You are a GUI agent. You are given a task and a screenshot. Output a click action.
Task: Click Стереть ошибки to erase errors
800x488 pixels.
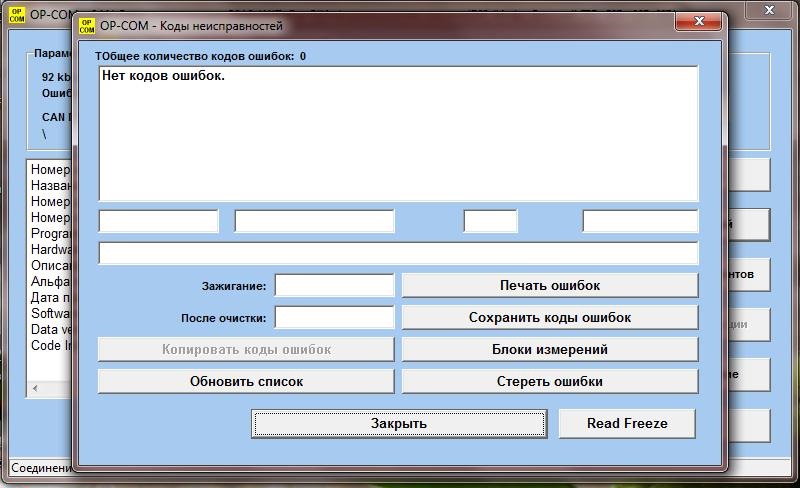pos(550,381)
